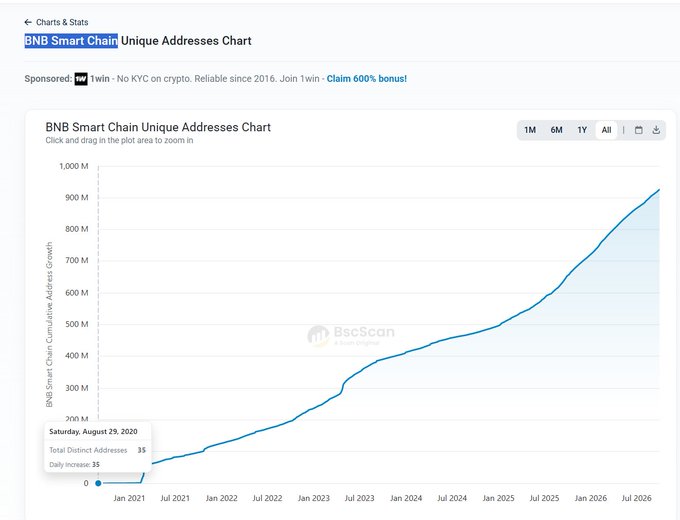Open the Claim 600% bonus link
Image resolution: width=680 pixels, height=520 pixels.
tap(366, 79)
